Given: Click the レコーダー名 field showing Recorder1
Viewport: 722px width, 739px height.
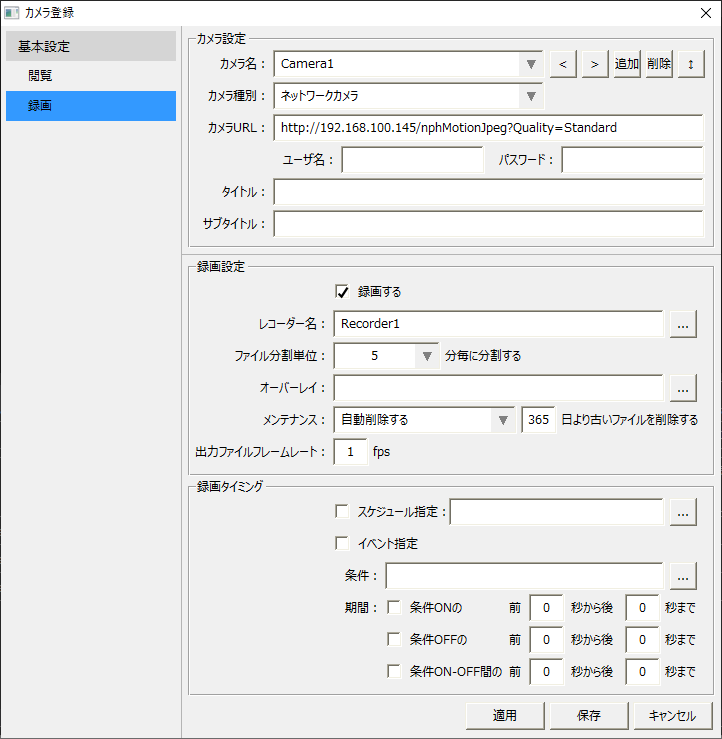Looking at the screenshot, I should pyautogui.click(x=498, y=324).
